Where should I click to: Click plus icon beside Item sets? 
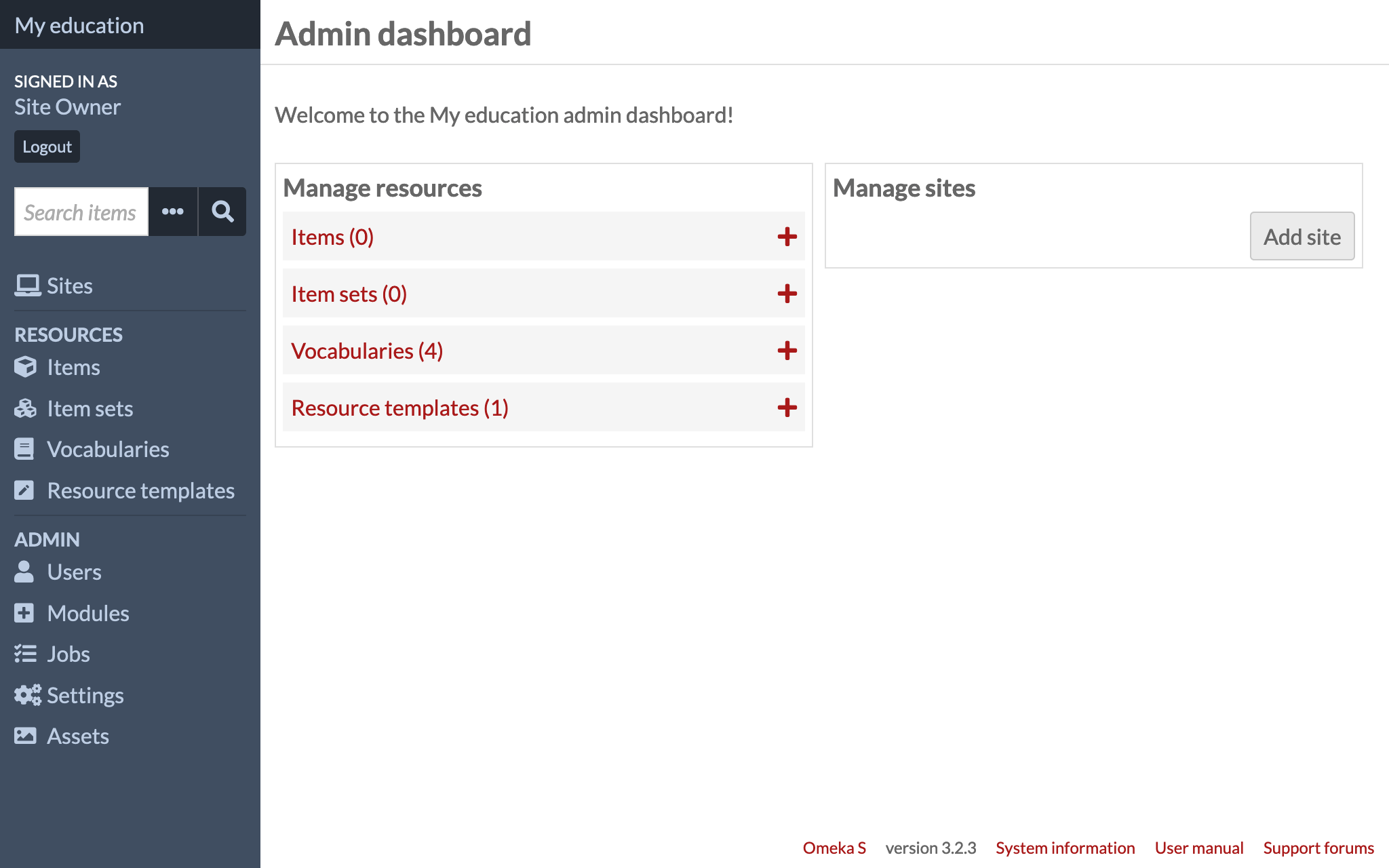tap(787, 294)
